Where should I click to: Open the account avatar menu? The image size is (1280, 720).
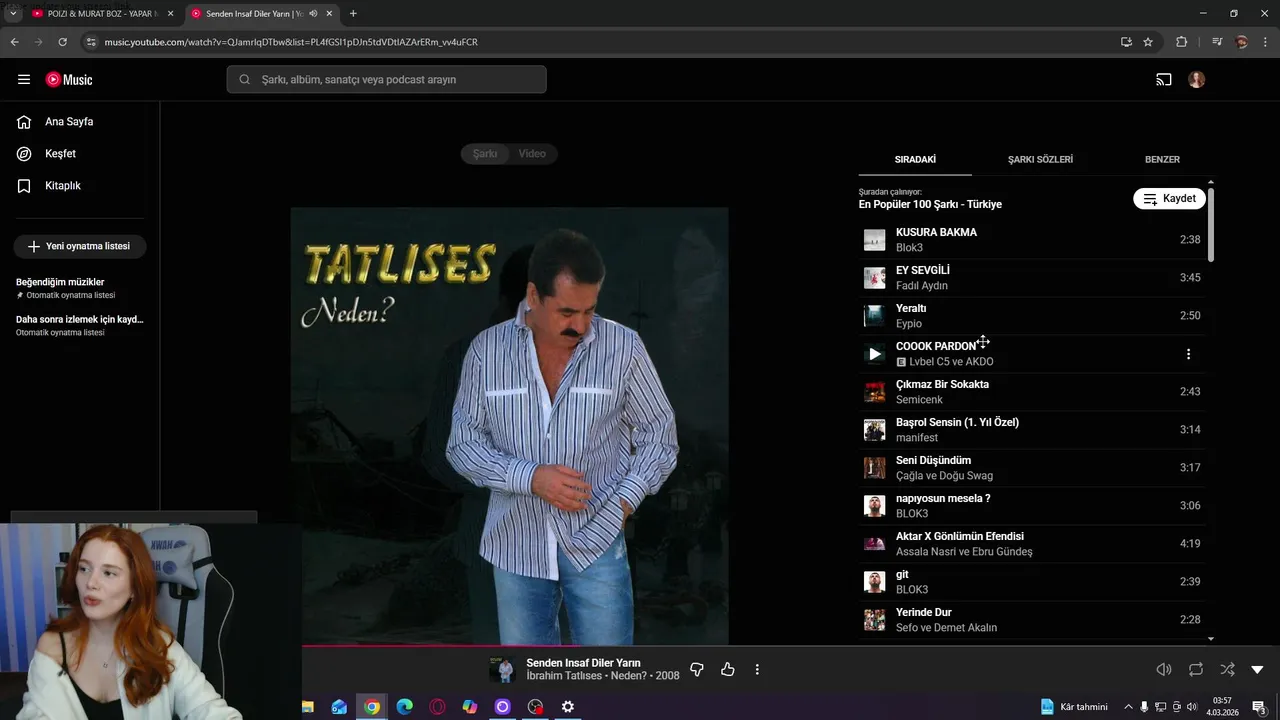click(1197, 80)
